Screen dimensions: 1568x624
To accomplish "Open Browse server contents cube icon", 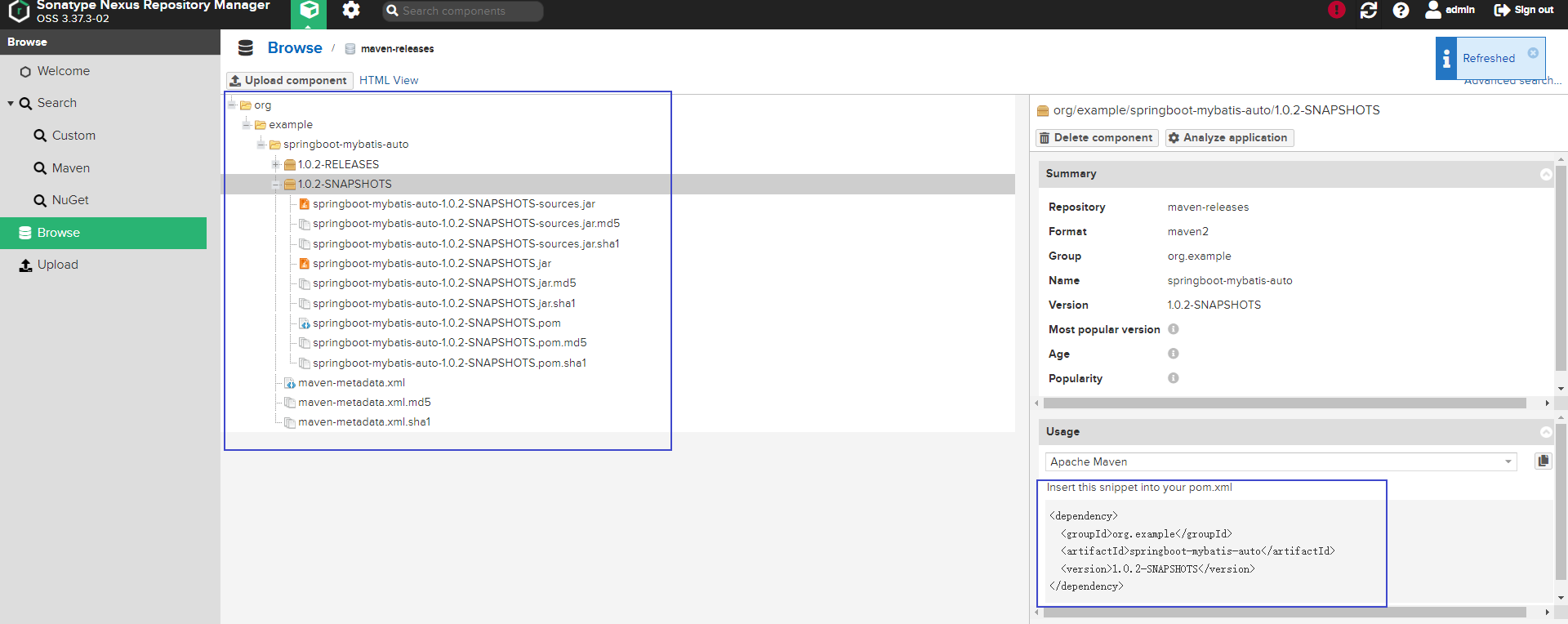I will (310, 11).
